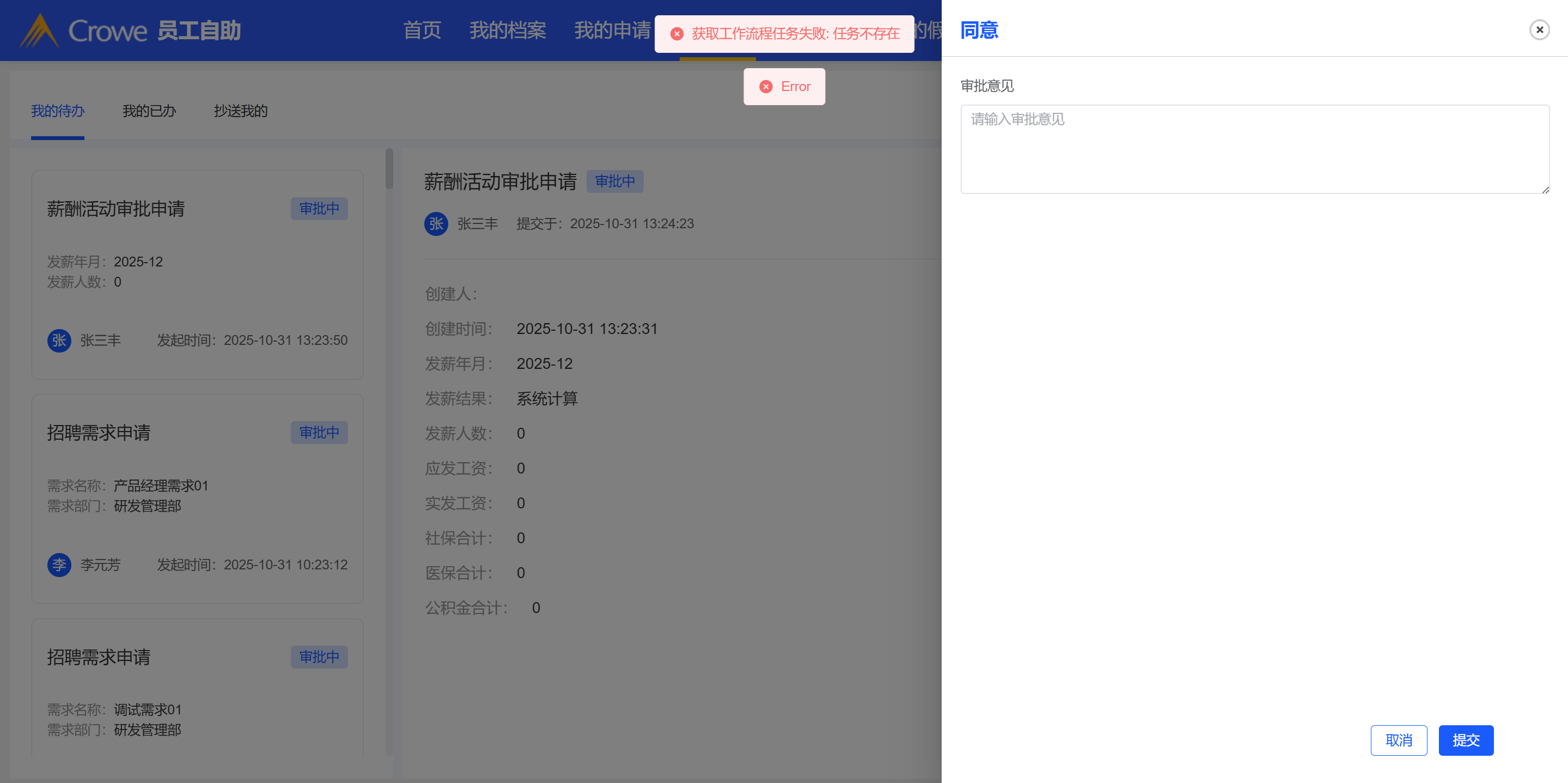Go to 首页 in top navigation
Screen dimensions: 1568x783
pos(422,31)
